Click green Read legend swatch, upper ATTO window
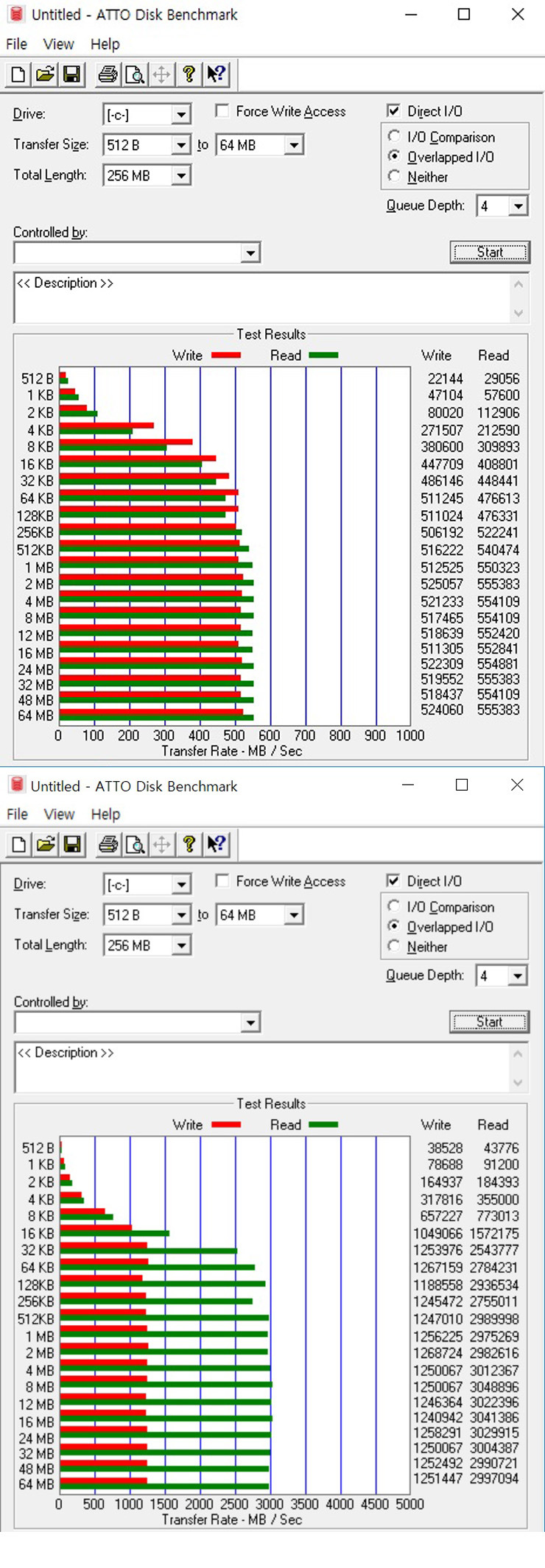The height and width of the screenshot is (1568, 545). (x=323, y=355)
